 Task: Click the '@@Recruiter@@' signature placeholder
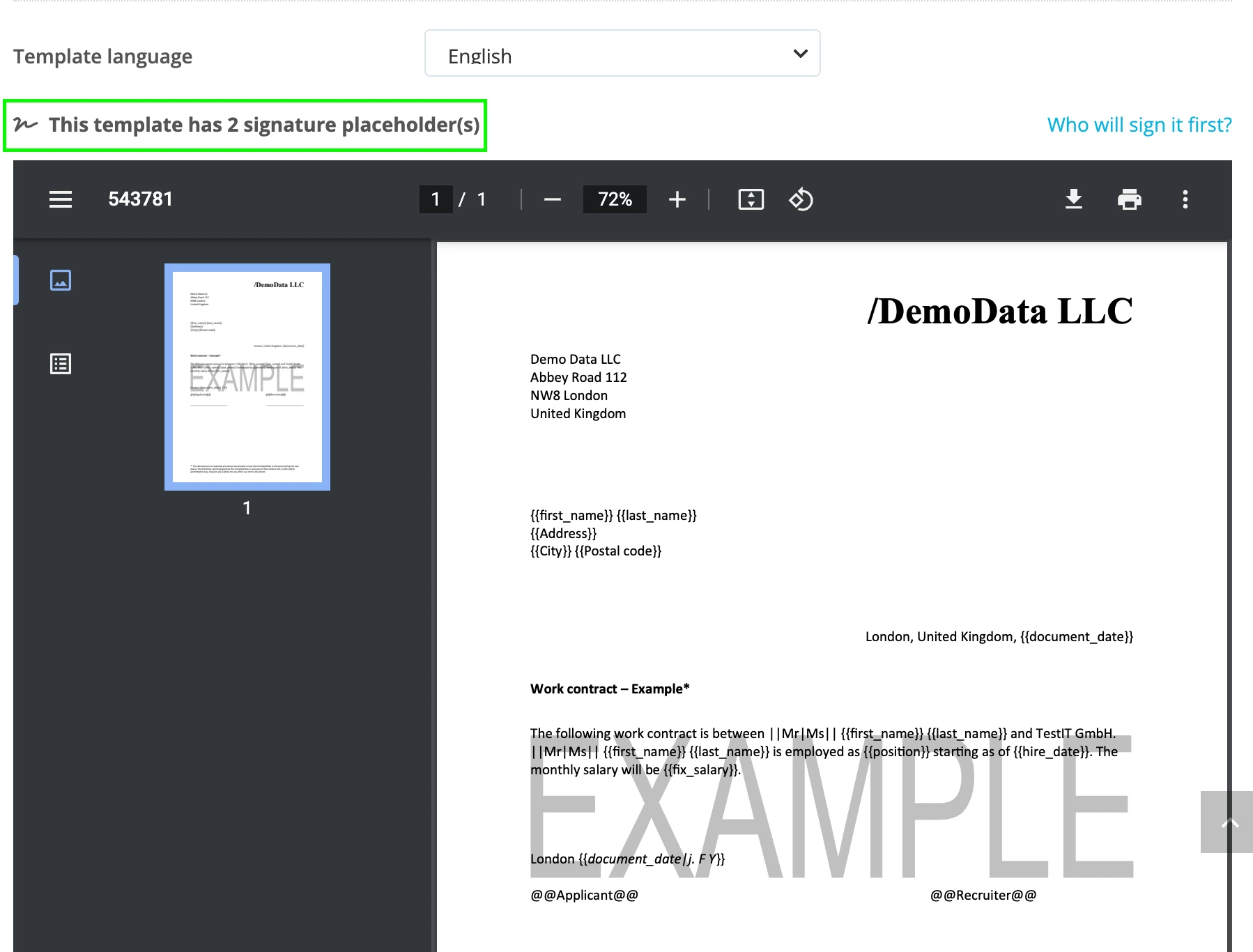tap(983, 895)
